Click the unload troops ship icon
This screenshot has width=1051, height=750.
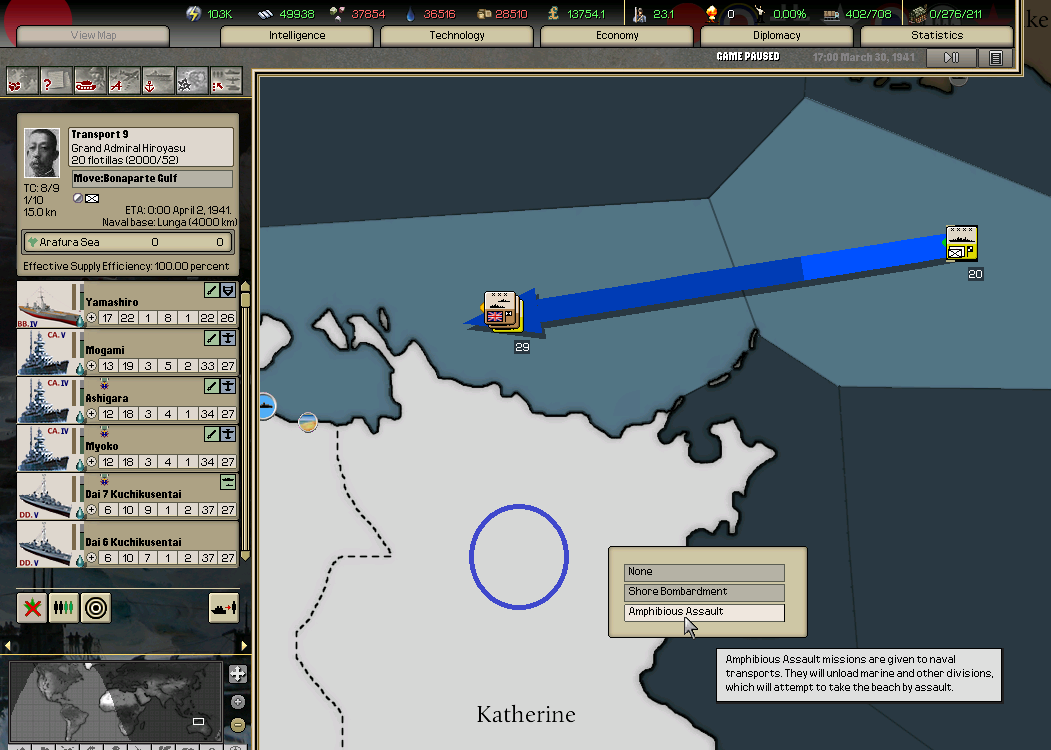pos(223,607)
